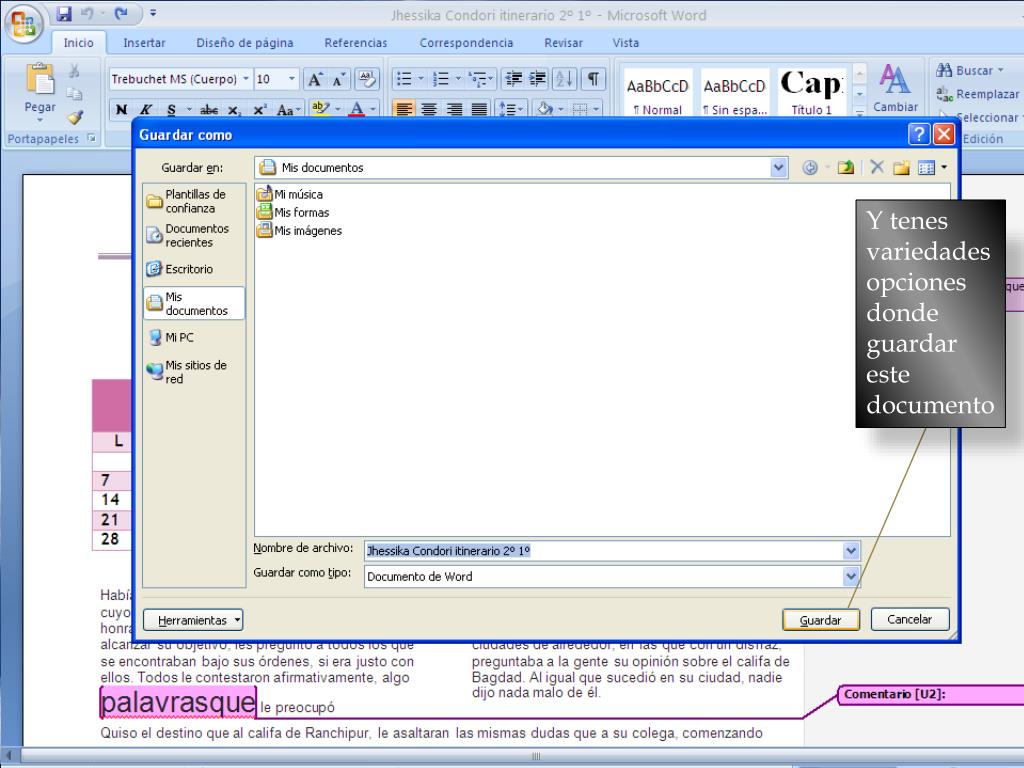Open the Guardar como tipo dropdown
The image size is (1024, 768).
click(x=851, y=576)
